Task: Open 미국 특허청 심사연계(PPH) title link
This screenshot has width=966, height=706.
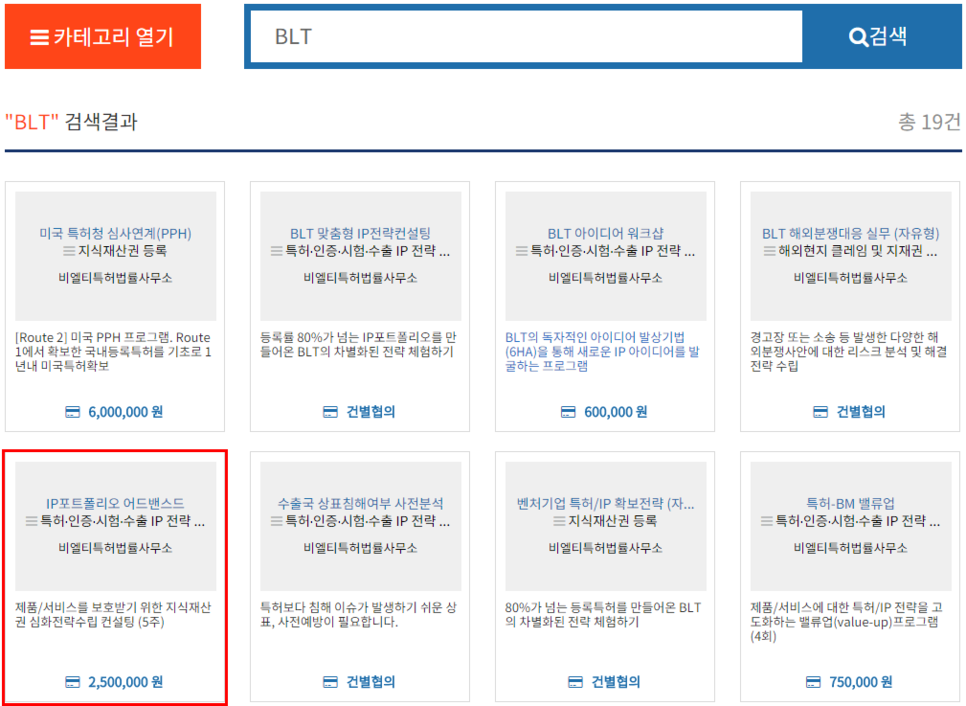Action: coord(115,233)
